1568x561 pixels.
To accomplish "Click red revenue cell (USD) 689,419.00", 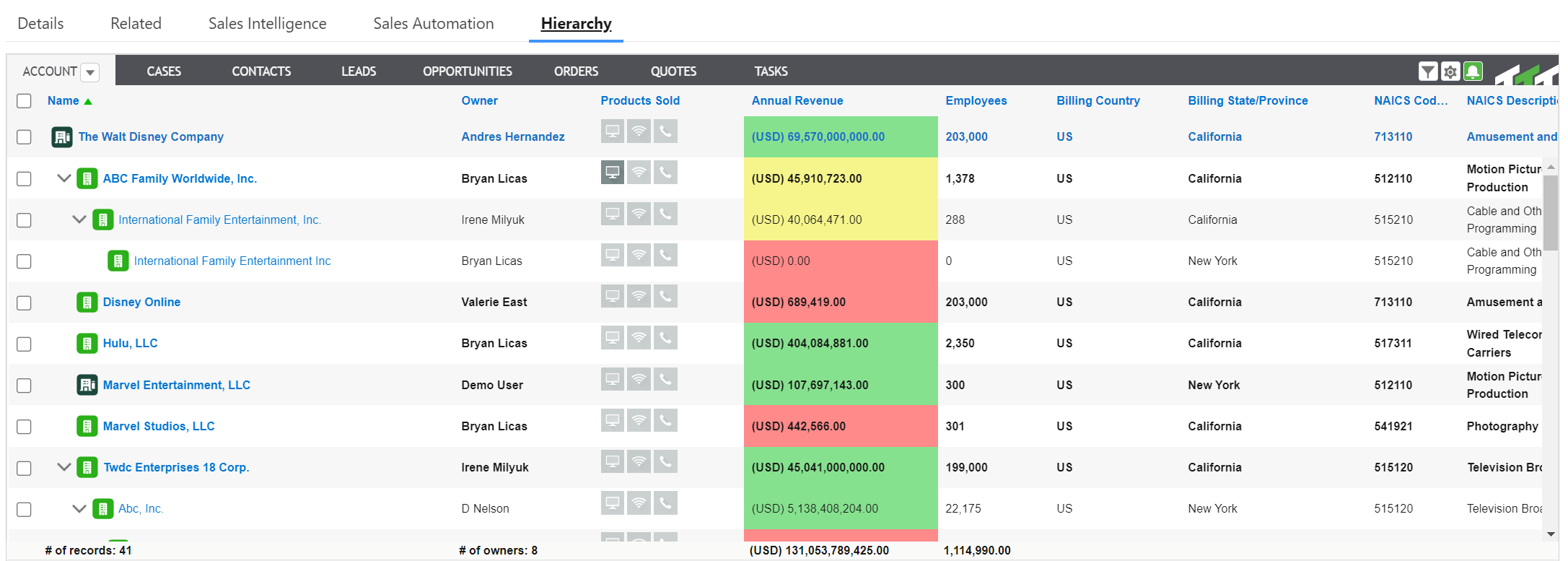I will pyautogui.click(x=841, y=302).
